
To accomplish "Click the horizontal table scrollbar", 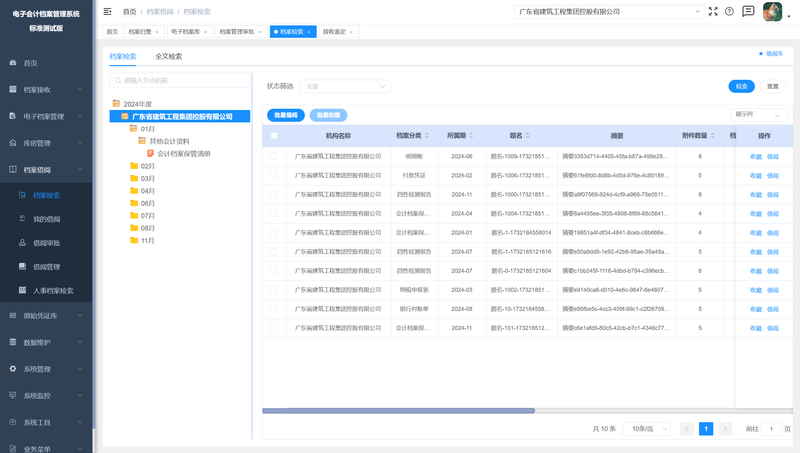I will [x=398, y=410].
